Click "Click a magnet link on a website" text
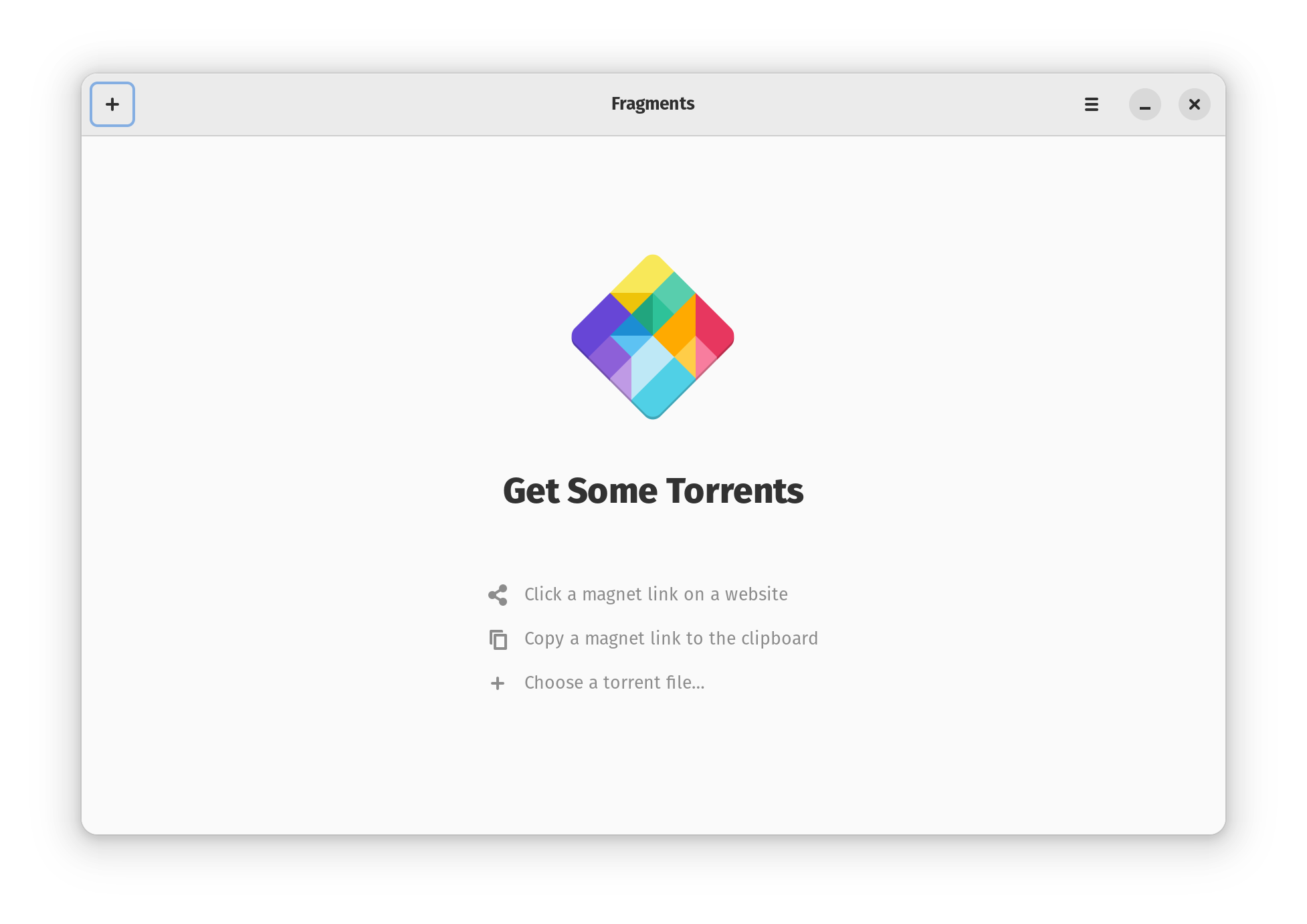The height and width of the screenshot is (924, 1307). coord(656,594)
